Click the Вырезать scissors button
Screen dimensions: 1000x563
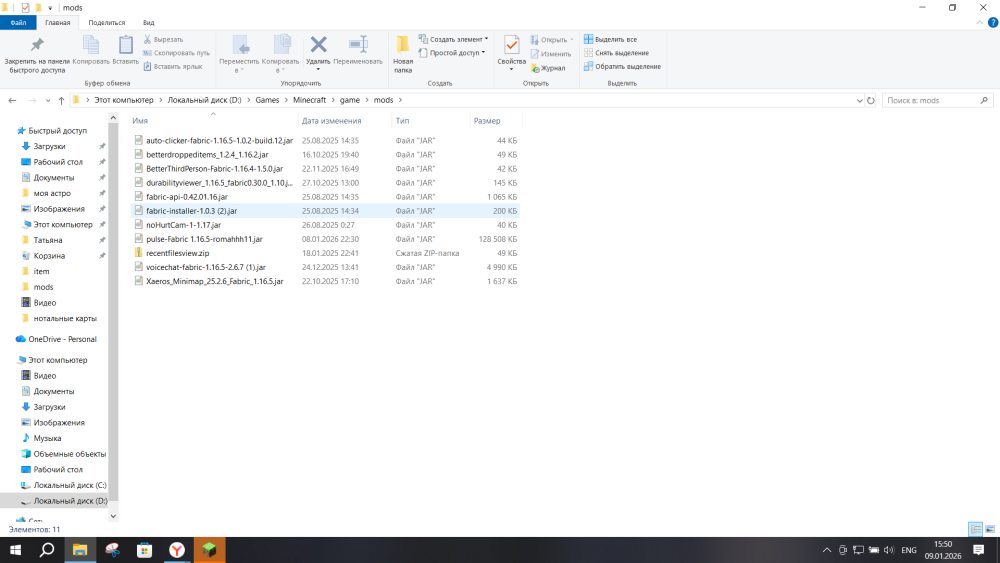pos(163,40)
